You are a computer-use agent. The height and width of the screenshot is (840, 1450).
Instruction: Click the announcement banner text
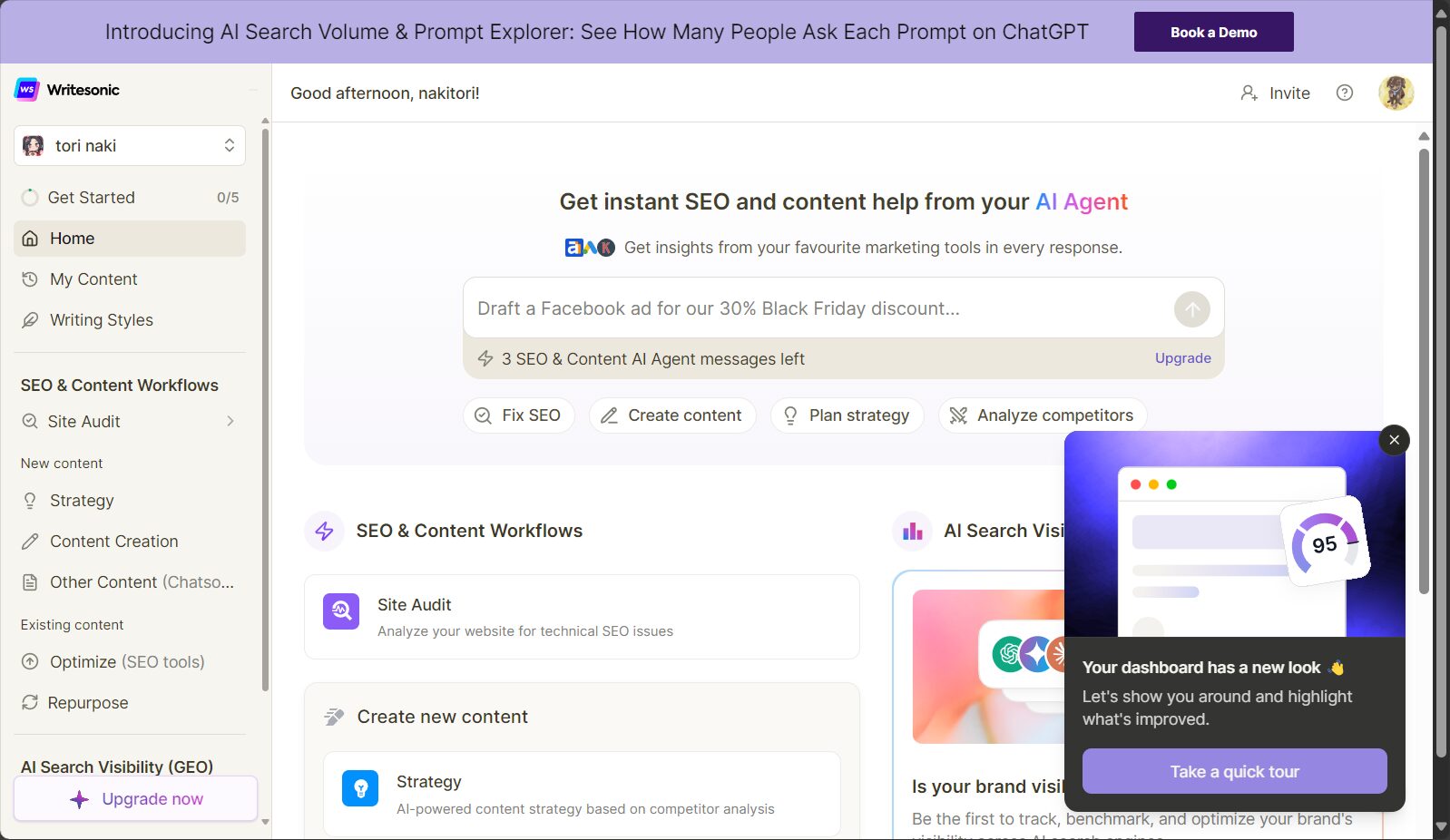596,32
